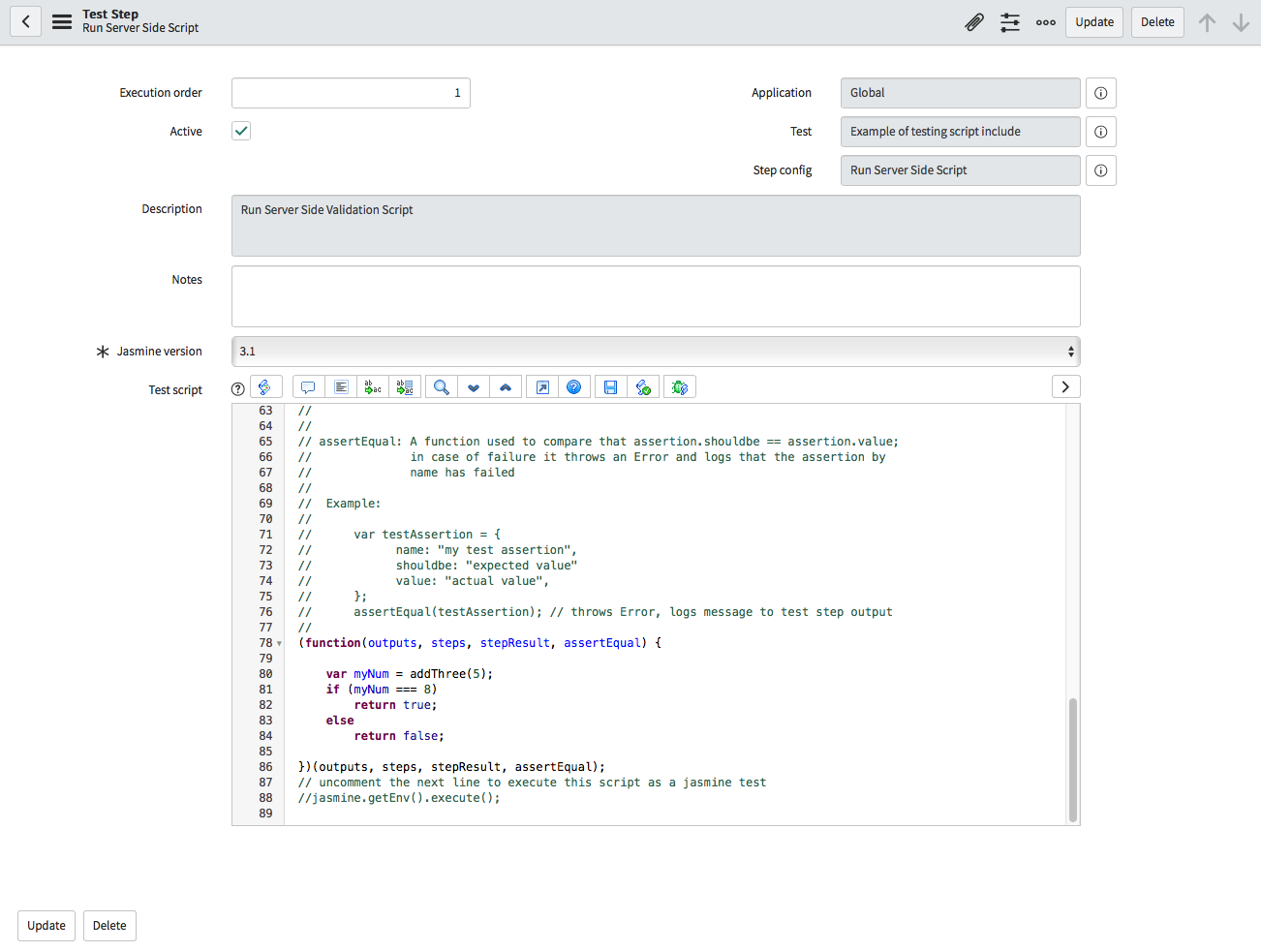Viewport: 1261px width, 952px height.
Task: Click the replace icon in editor toolbar
Action: pos(373,387)
